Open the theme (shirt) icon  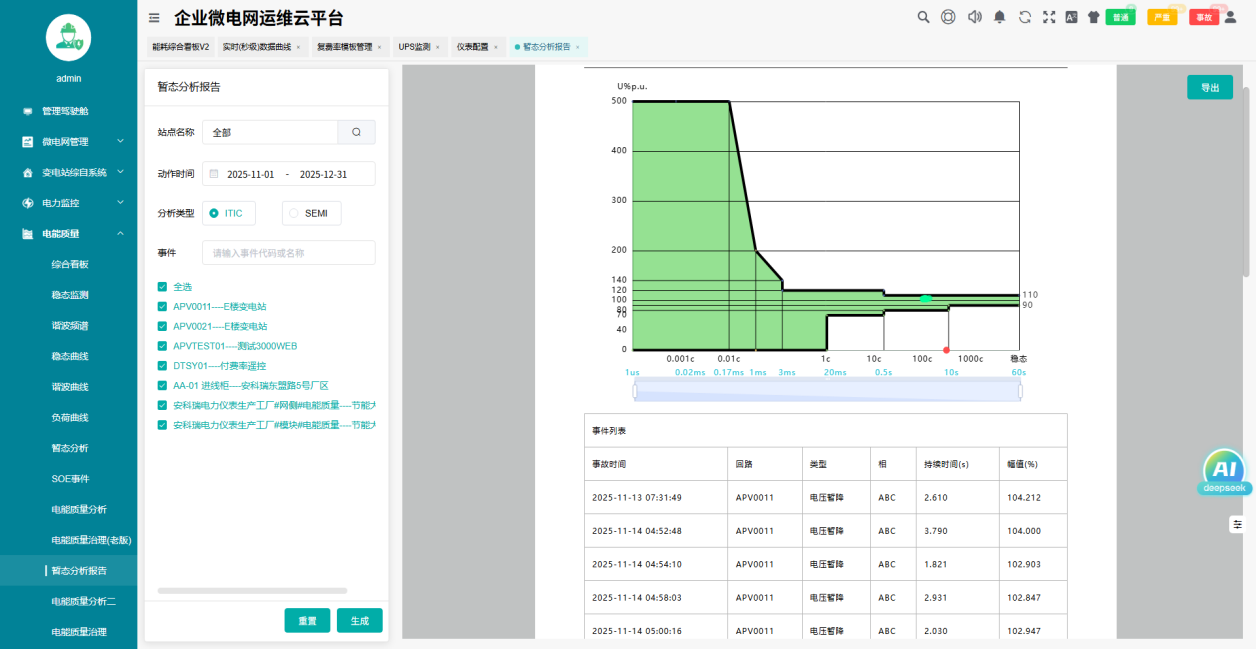coord(1093,17)
